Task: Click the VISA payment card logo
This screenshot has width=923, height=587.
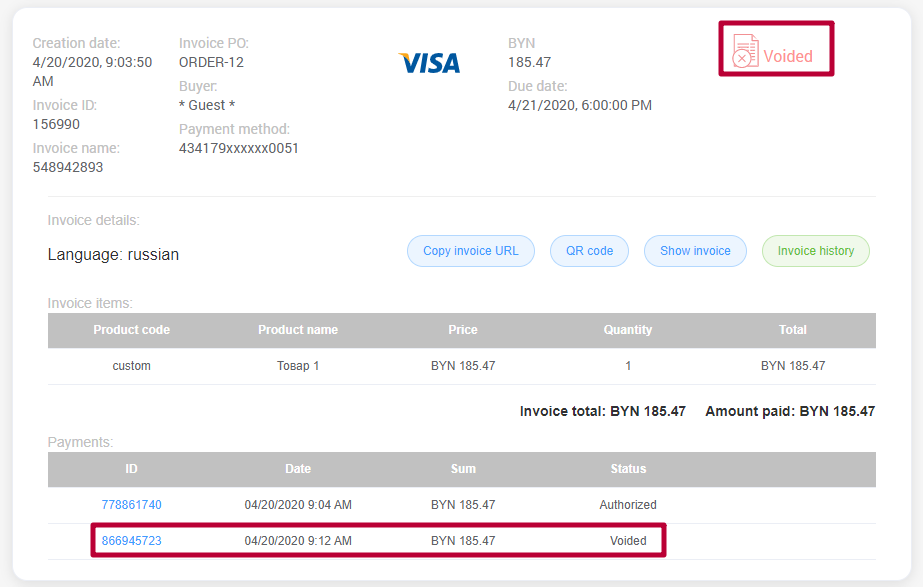Action: click(x=429, y=62)
